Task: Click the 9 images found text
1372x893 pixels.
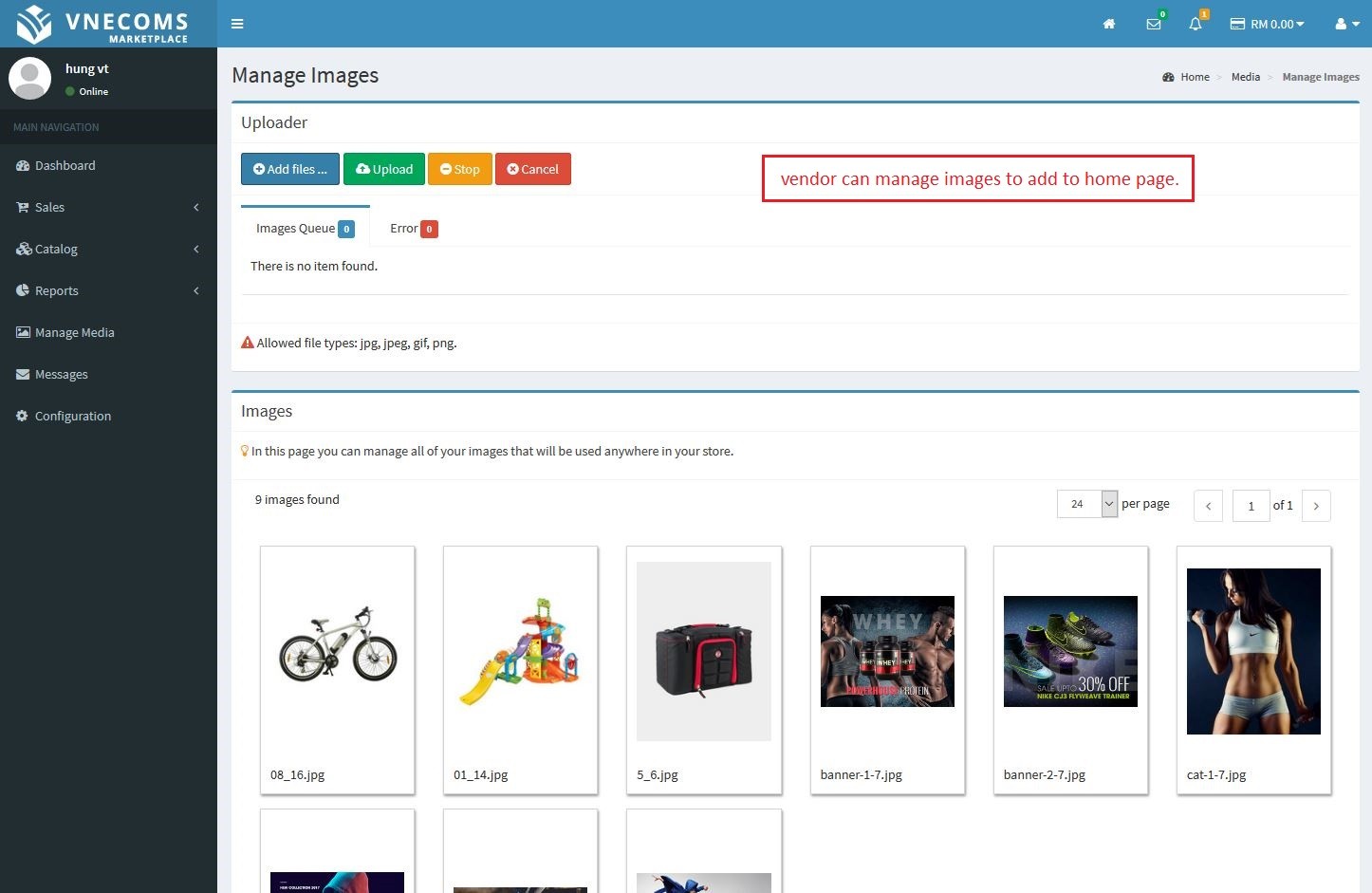Action: pos(297,499)
